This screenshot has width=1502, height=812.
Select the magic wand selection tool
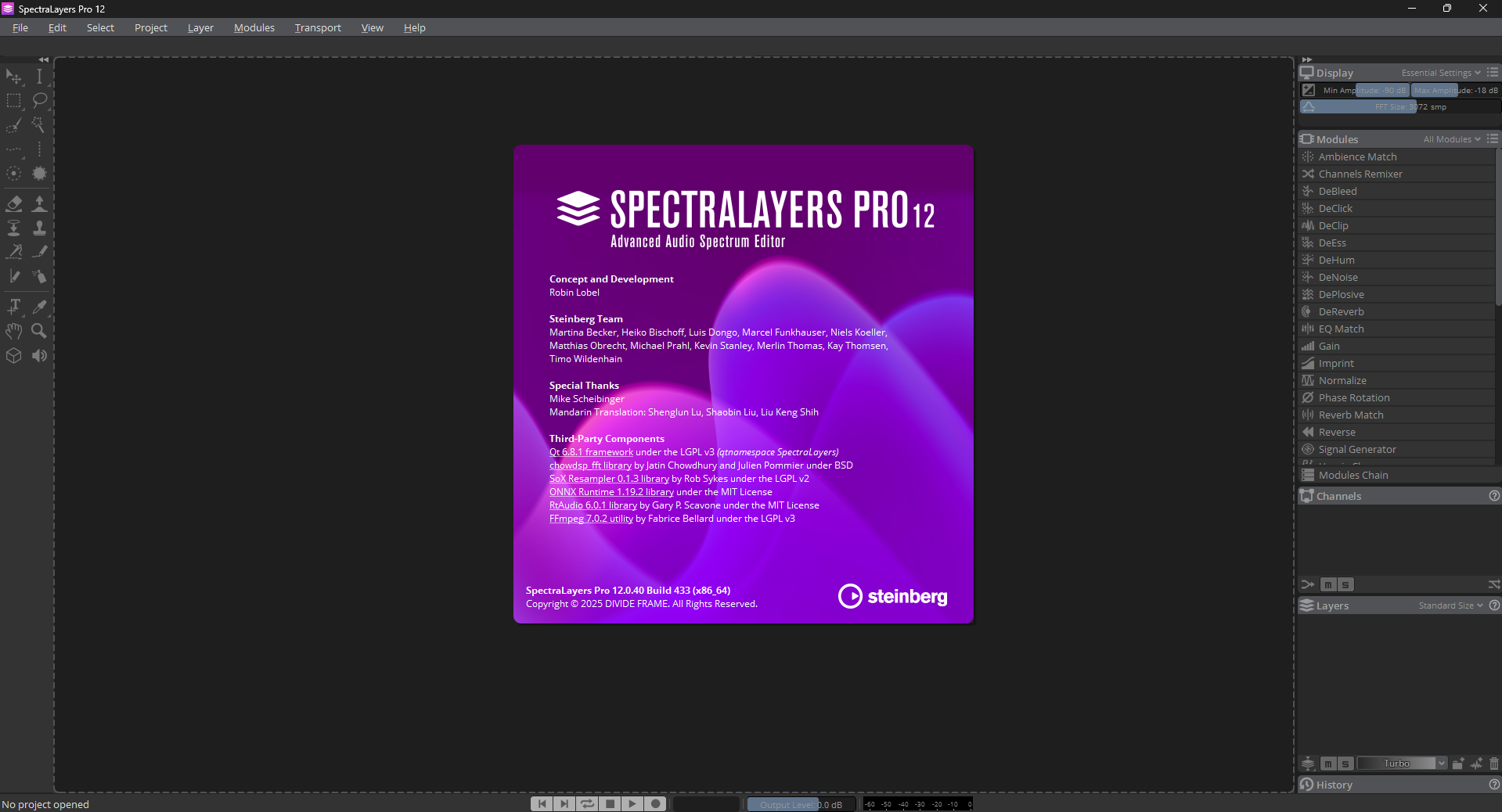38,125
